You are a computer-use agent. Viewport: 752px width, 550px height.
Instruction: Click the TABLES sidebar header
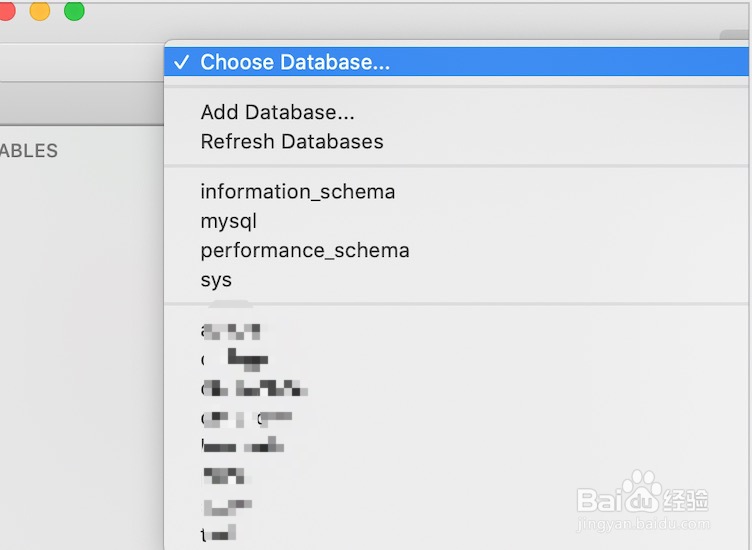pyautogui.click(x=29, y=151)
